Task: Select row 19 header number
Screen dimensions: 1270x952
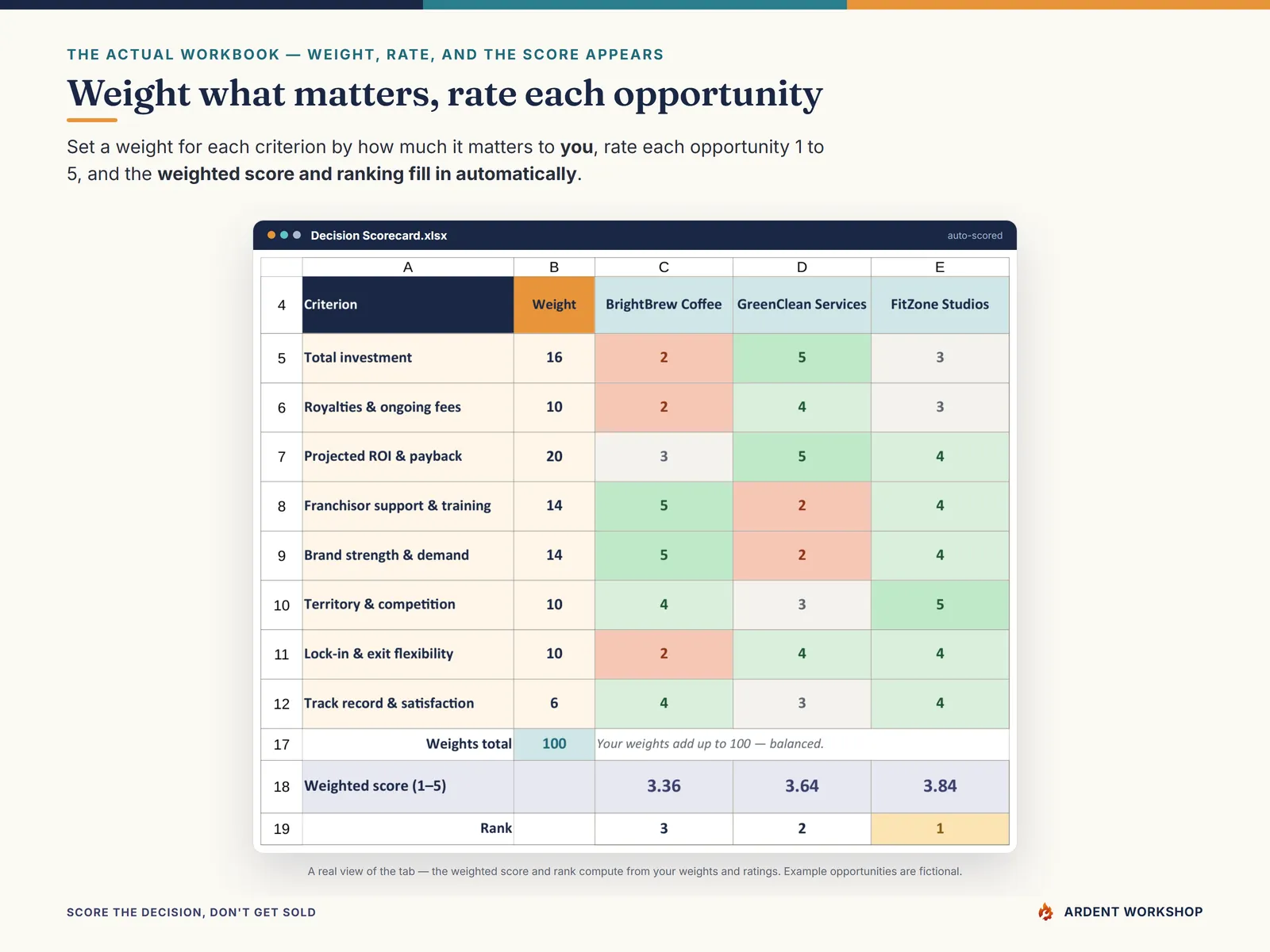Action: pyautogui.click(x=282, y=828)
